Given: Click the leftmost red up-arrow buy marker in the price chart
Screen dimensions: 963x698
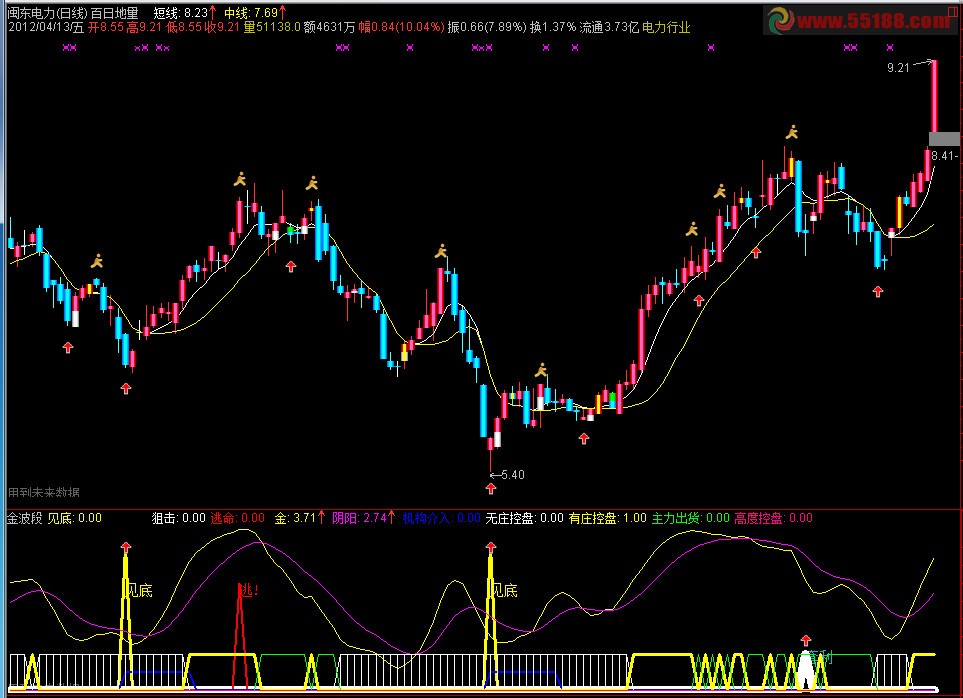Looking at the screenshot, I should 68,347.
